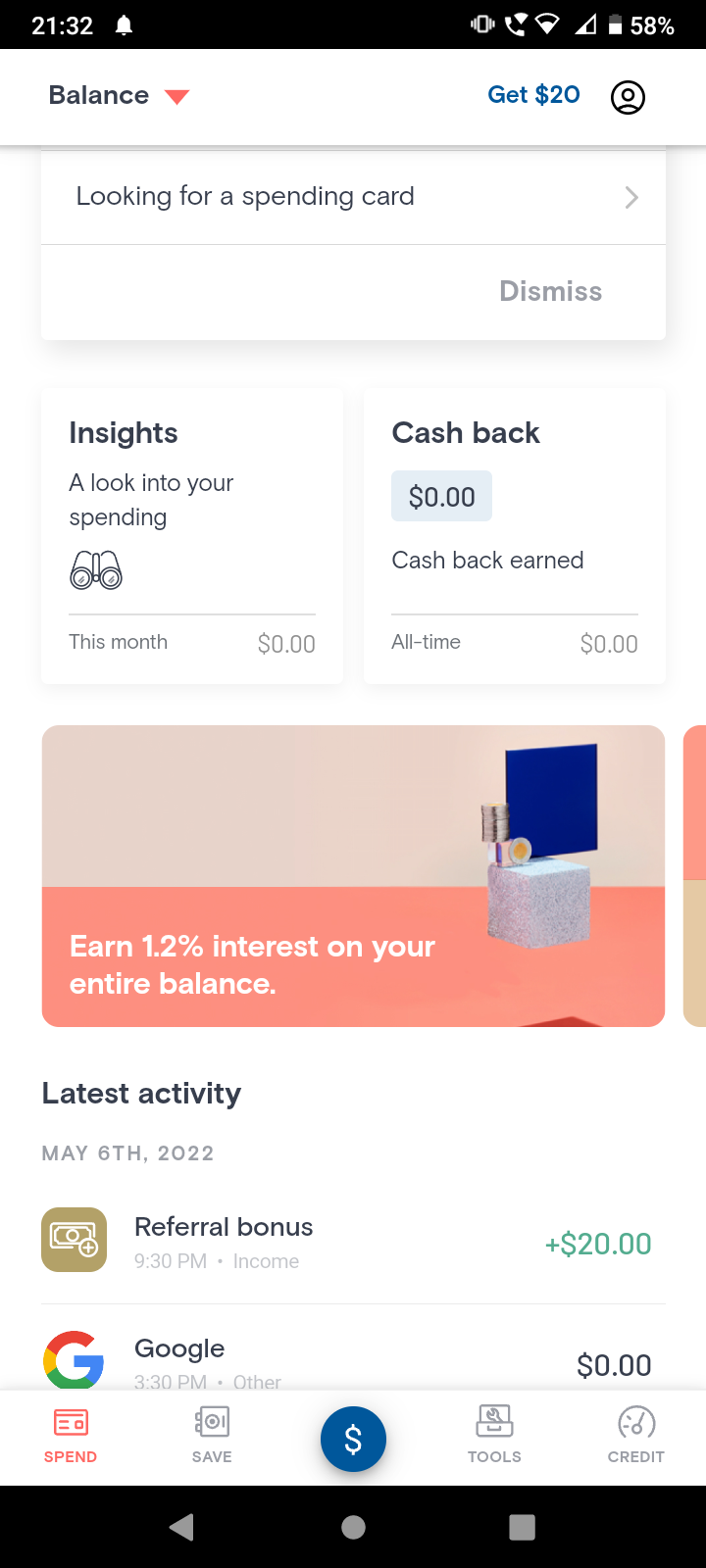Image resolution: width=706 pixels, height=1568 pixels.
Task: Open the profile account icon
Action: click(628, 97)
